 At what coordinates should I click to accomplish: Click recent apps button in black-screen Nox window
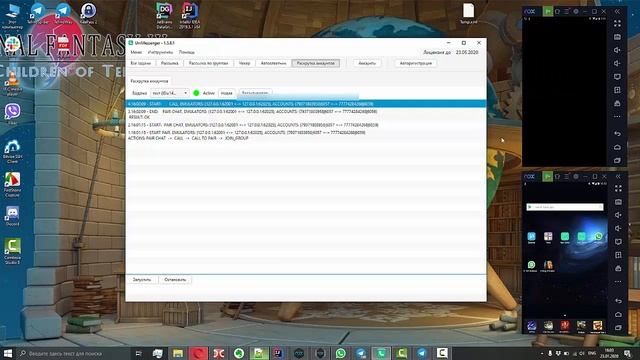617,160
